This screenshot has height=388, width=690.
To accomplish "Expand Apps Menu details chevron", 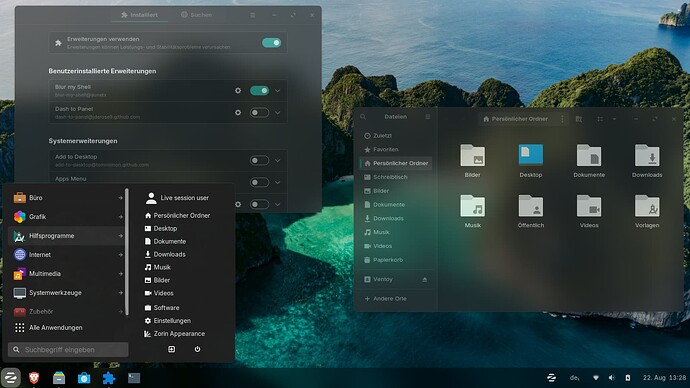I will (278, 182).
